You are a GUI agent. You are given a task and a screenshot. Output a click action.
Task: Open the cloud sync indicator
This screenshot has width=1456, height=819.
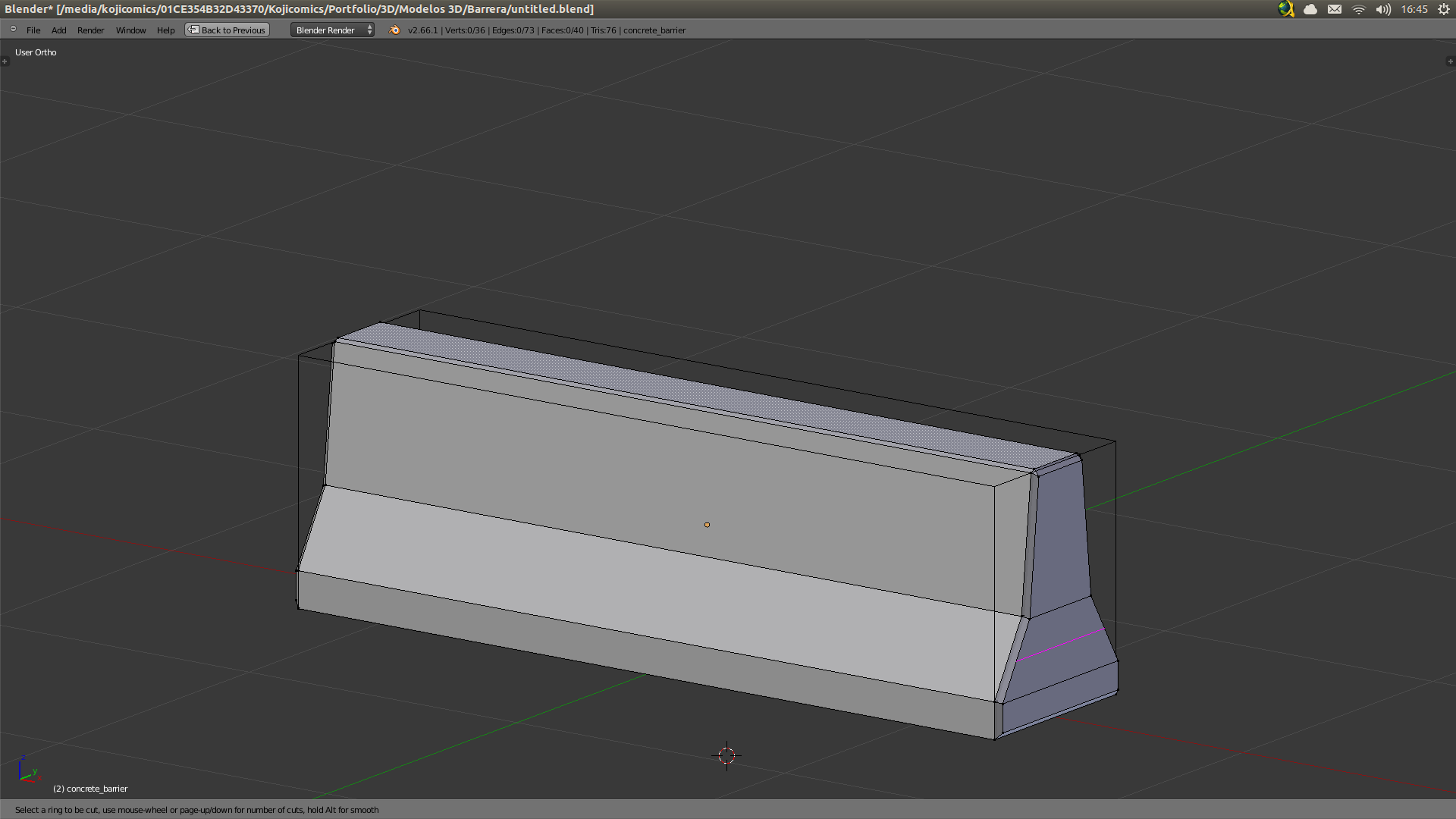(1310, 9)
